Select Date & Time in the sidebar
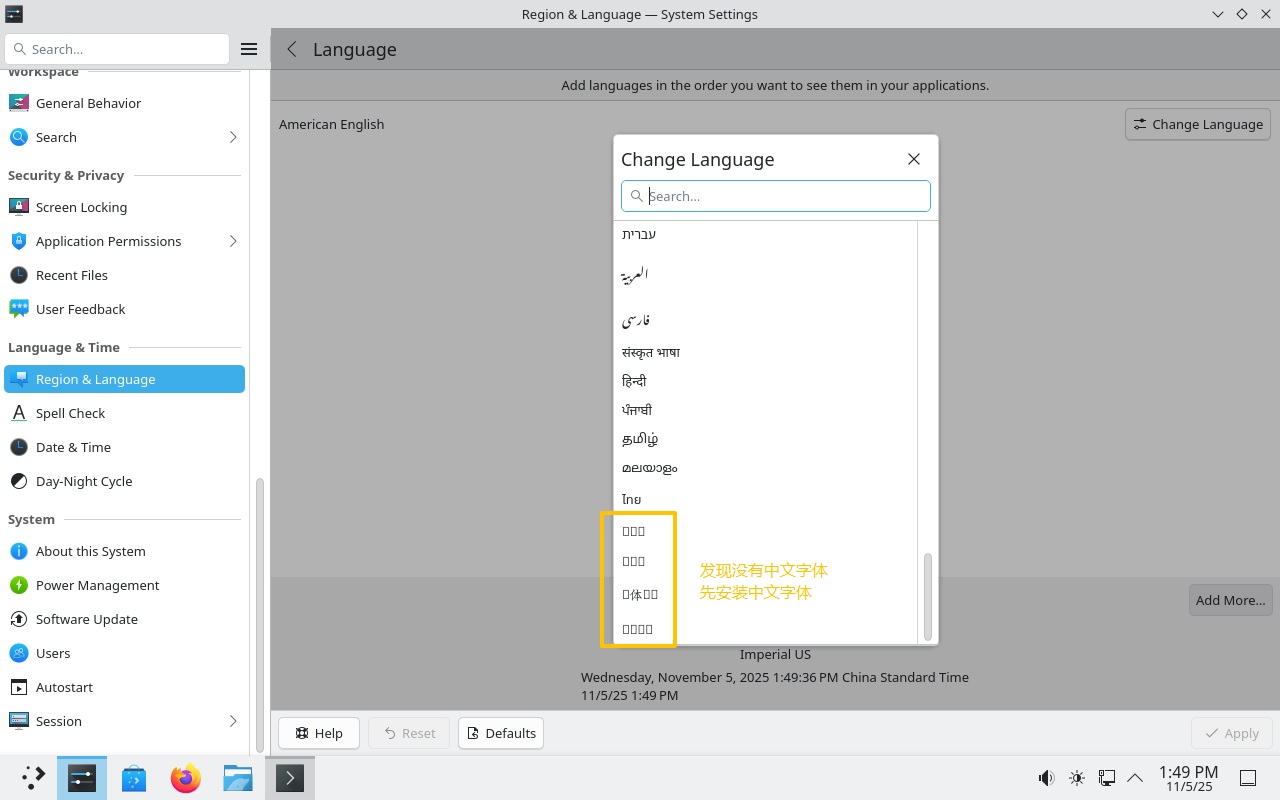The height and width of the screenshot is (800, 1280). (x=73, y=447)
